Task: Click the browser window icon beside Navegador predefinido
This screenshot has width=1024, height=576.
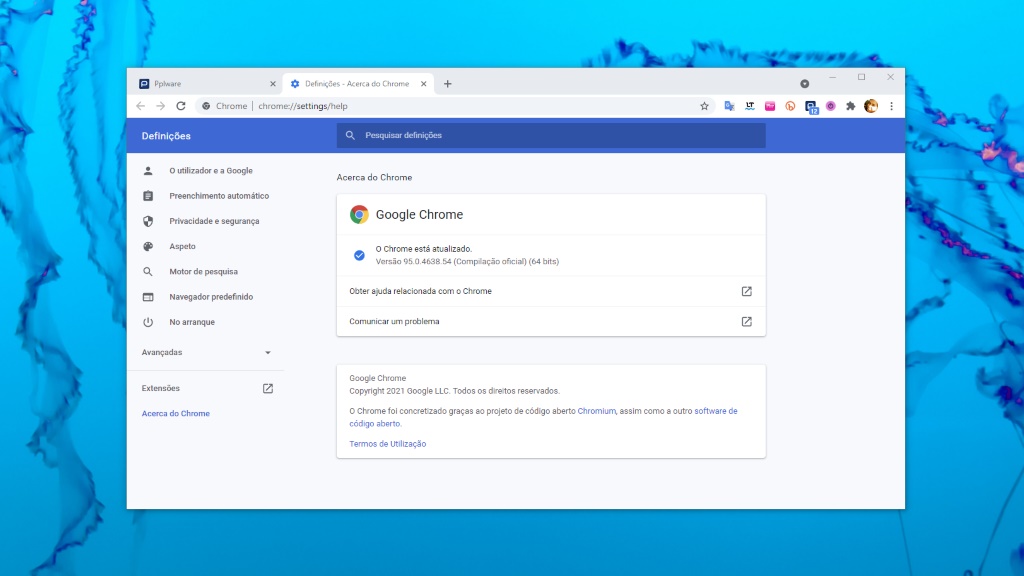Action: click(148, 297)
